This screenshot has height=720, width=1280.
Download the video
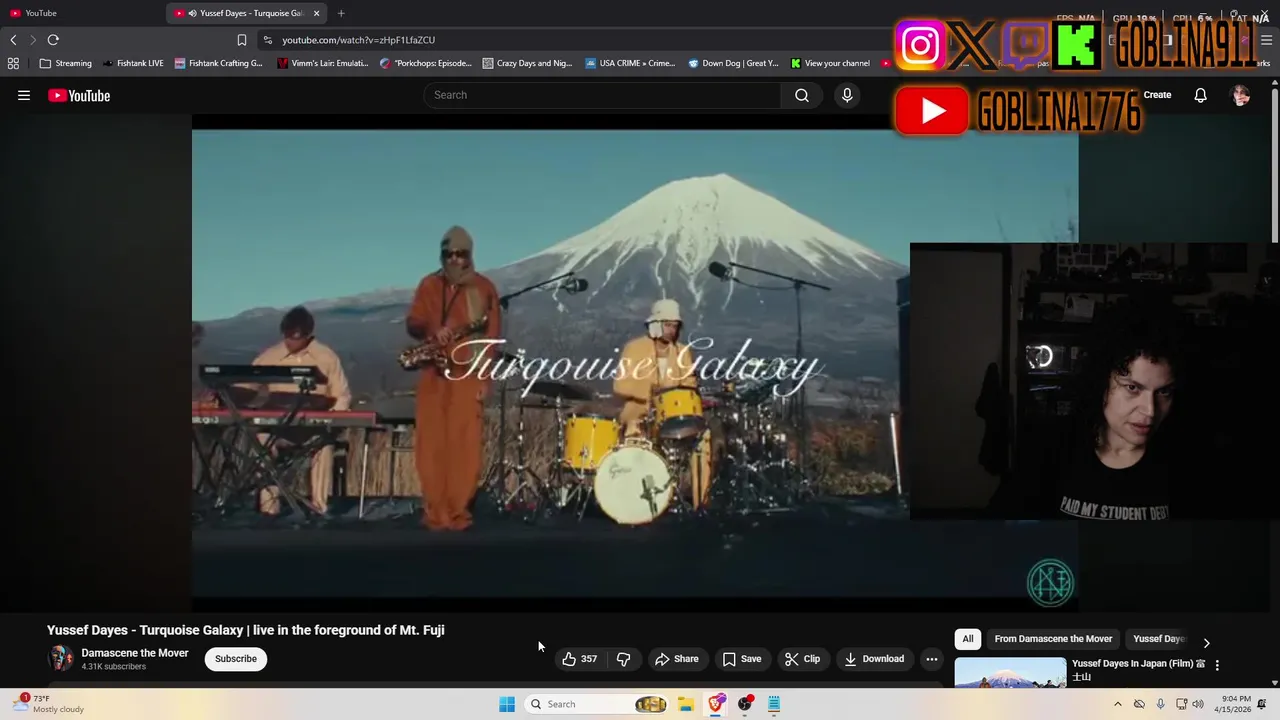[874, 659]
